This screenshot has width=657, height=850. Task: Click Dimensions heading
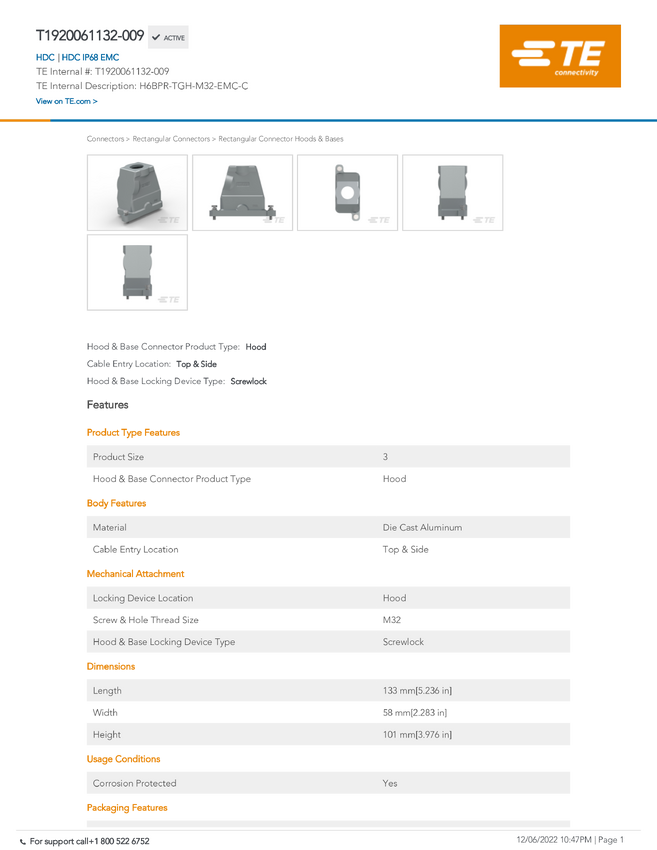[111, 666]
